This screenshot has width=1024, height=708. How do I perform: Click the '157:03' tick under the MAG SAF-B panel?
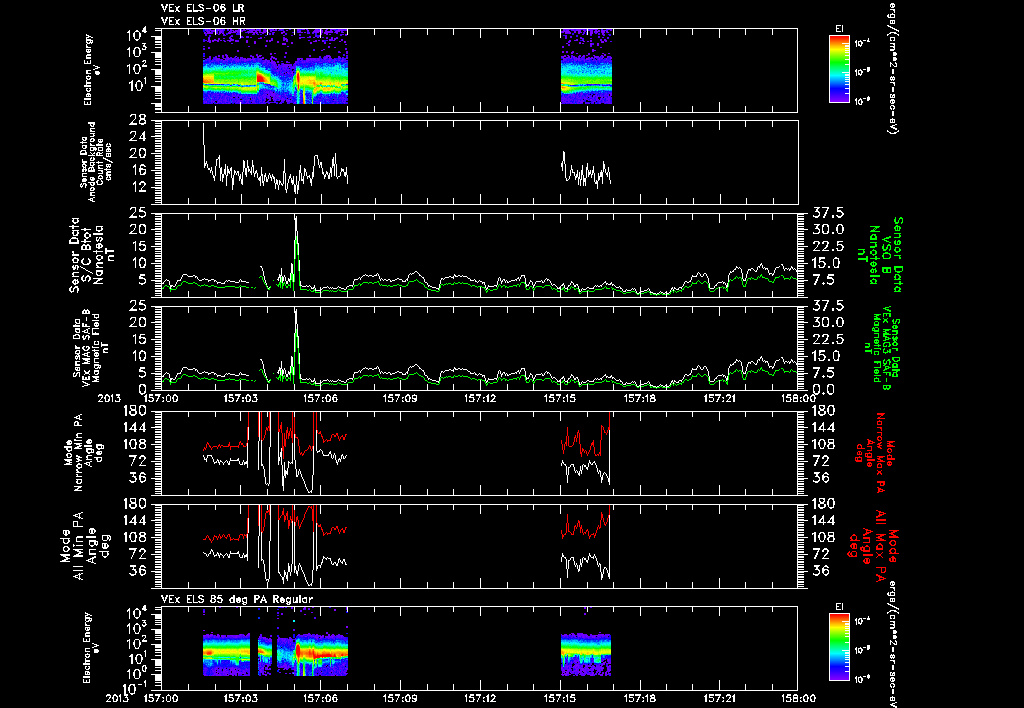240,398
